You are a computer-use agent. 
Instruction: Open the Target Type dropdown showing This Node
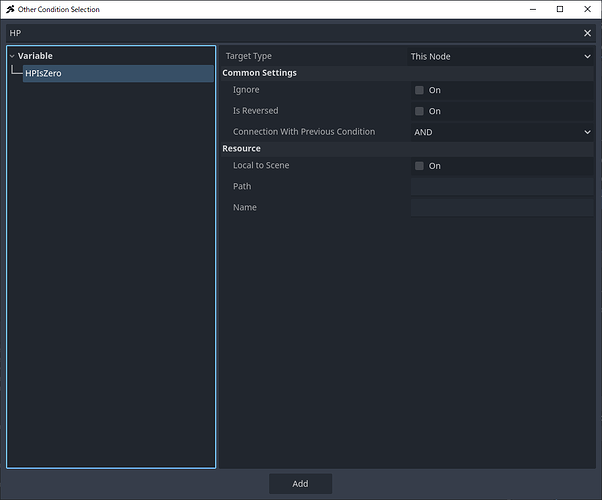click(501, 57)
